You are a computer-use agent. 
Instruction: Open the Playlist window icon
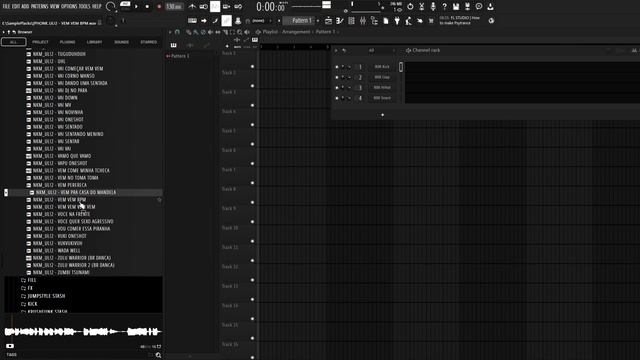(328, 20)
